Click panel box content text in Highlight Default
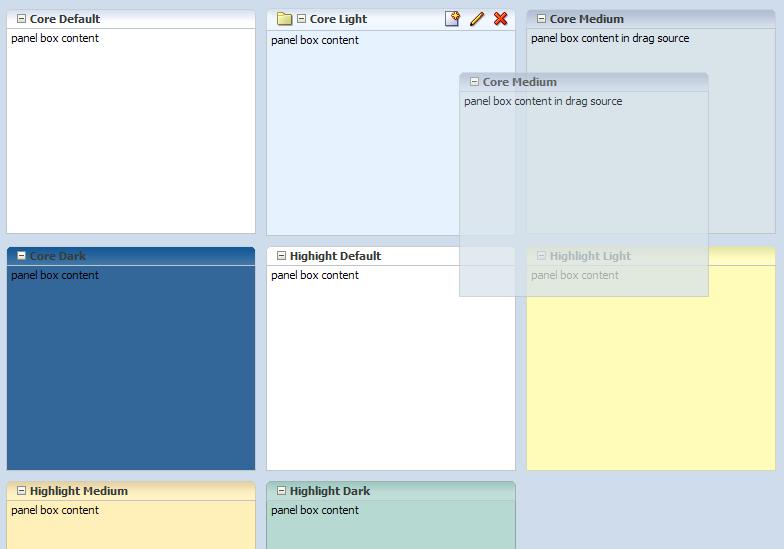 point(315,275)
